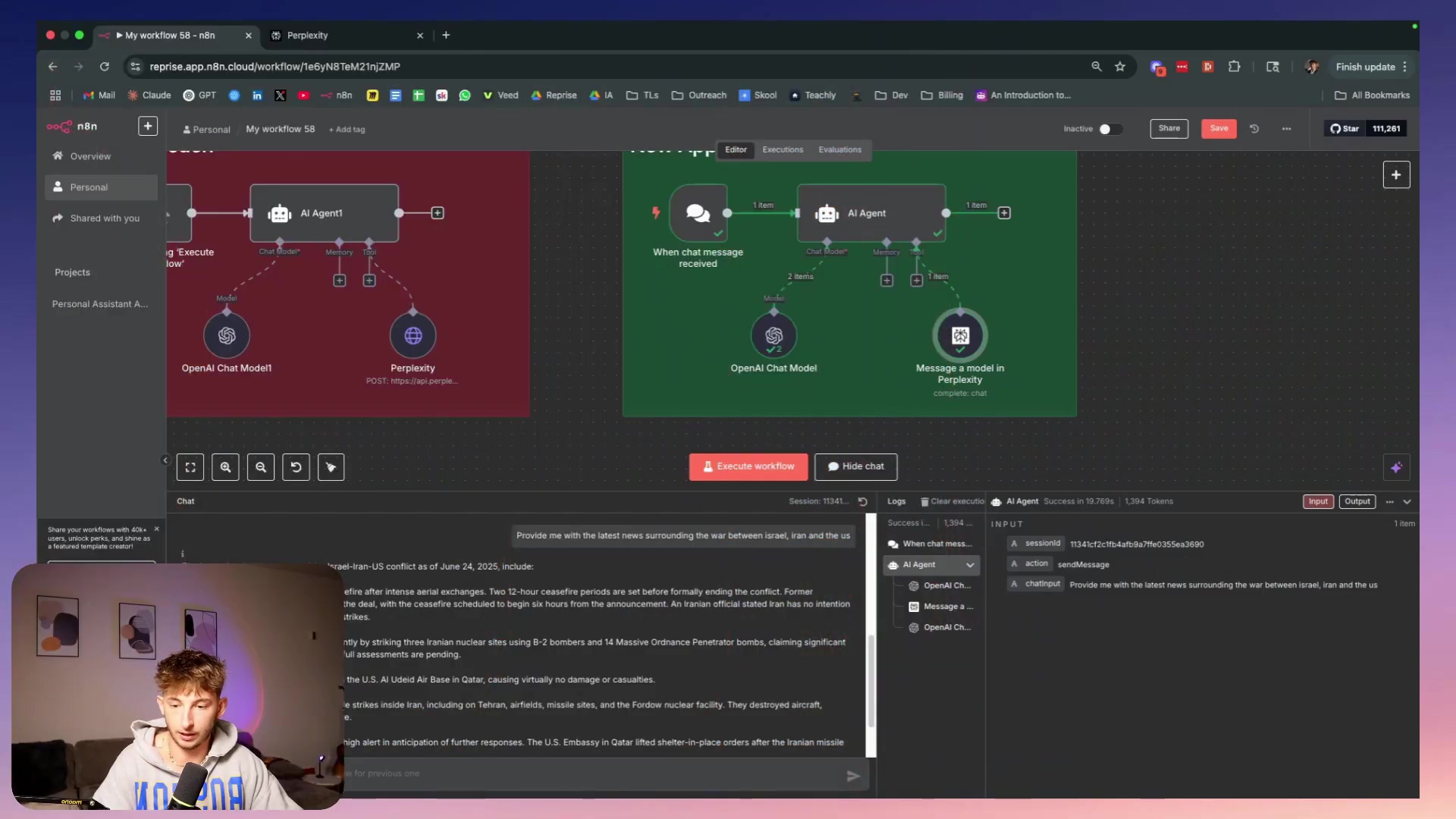Select the OpenAI Chat Model node
This screenshot has width=1456, height=819.
coord(773,336)
